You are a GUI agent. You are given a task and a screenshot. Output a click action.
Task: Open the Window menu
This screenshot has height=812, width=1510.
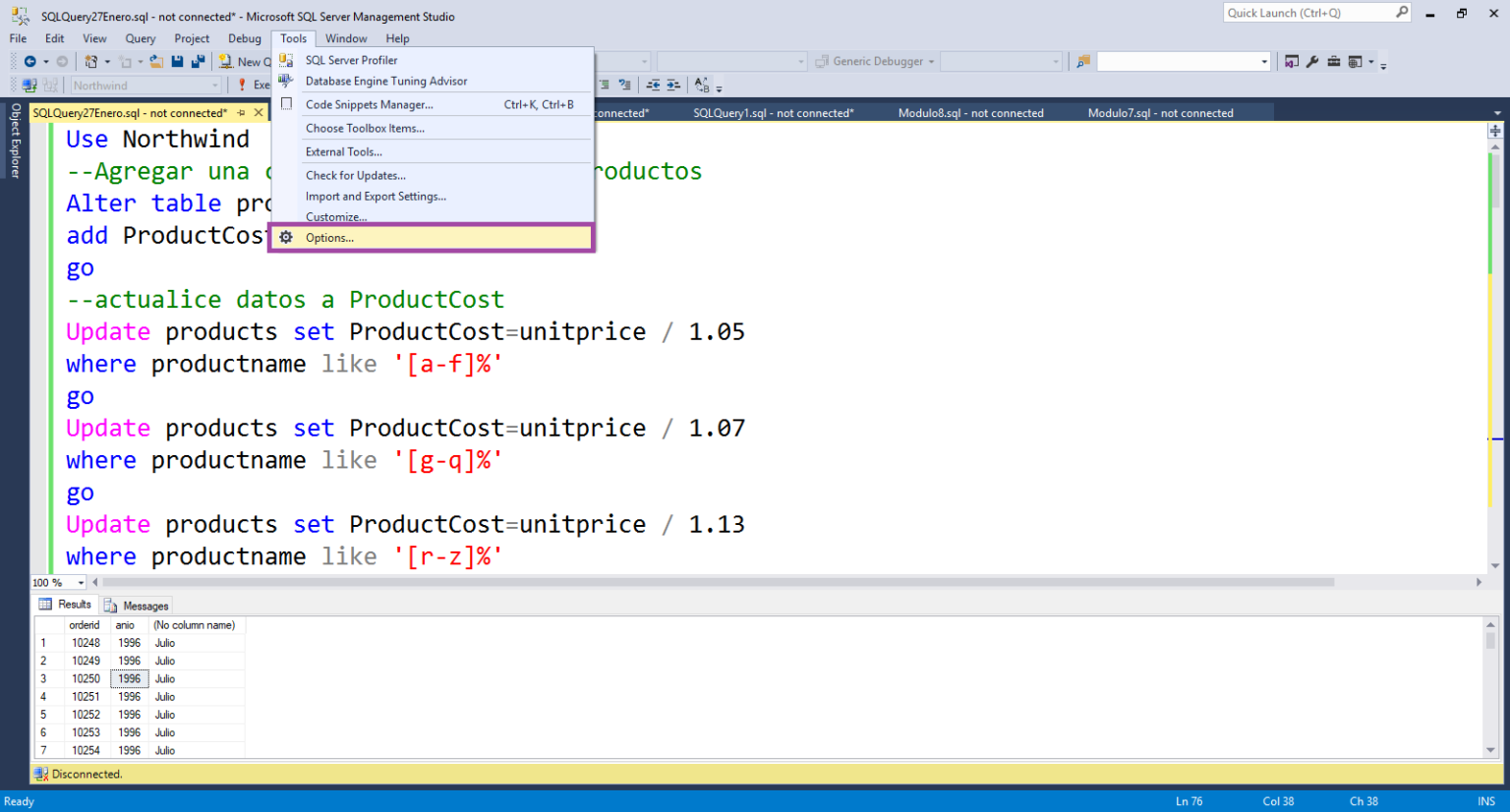click(x=346, y=38)
